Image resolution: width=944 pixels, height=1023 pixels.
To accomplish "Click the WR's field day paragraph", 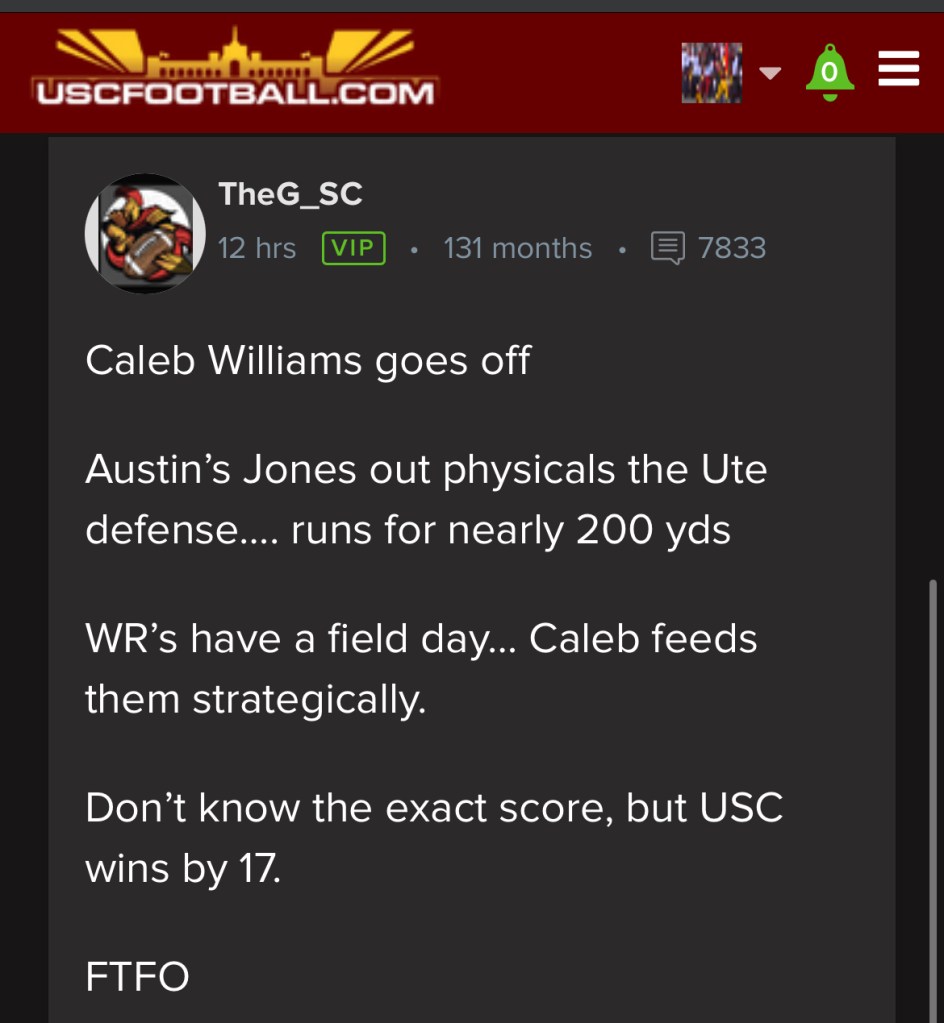I will coord(421,668).
